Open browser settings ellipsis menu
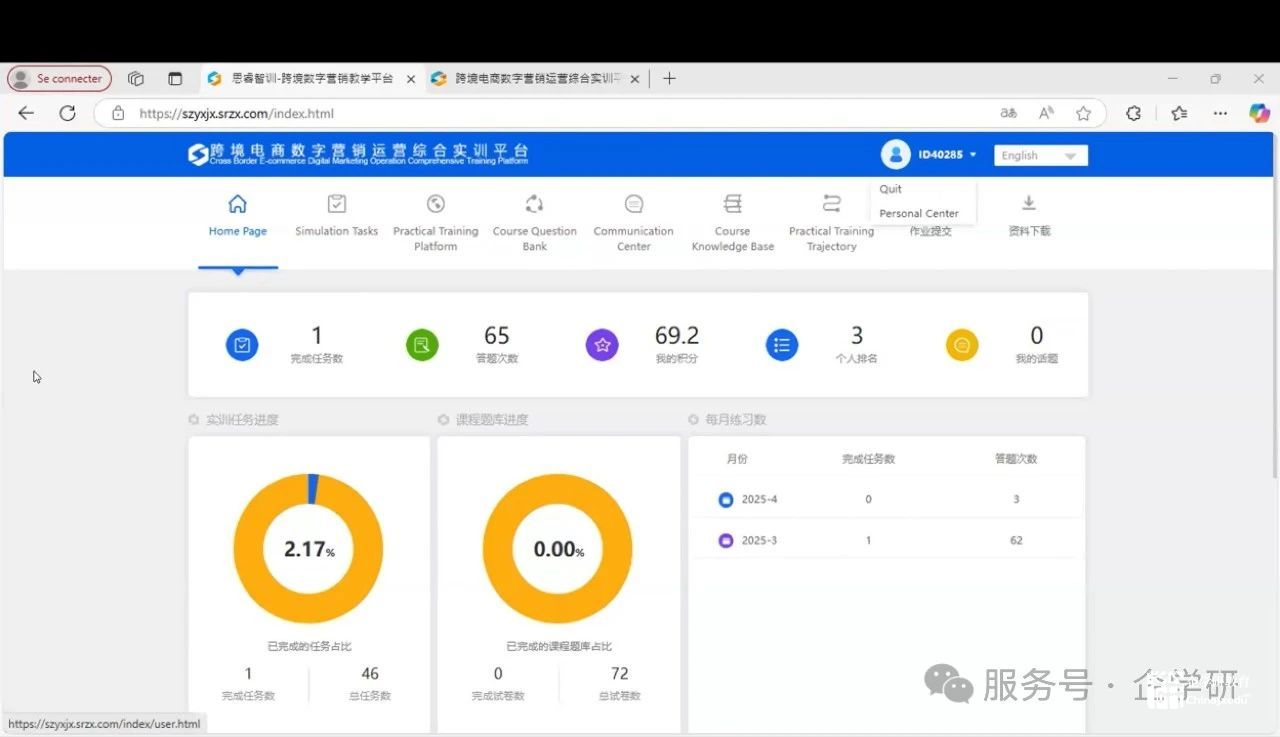This screenshot has height=737, width=1280. 1220,113
